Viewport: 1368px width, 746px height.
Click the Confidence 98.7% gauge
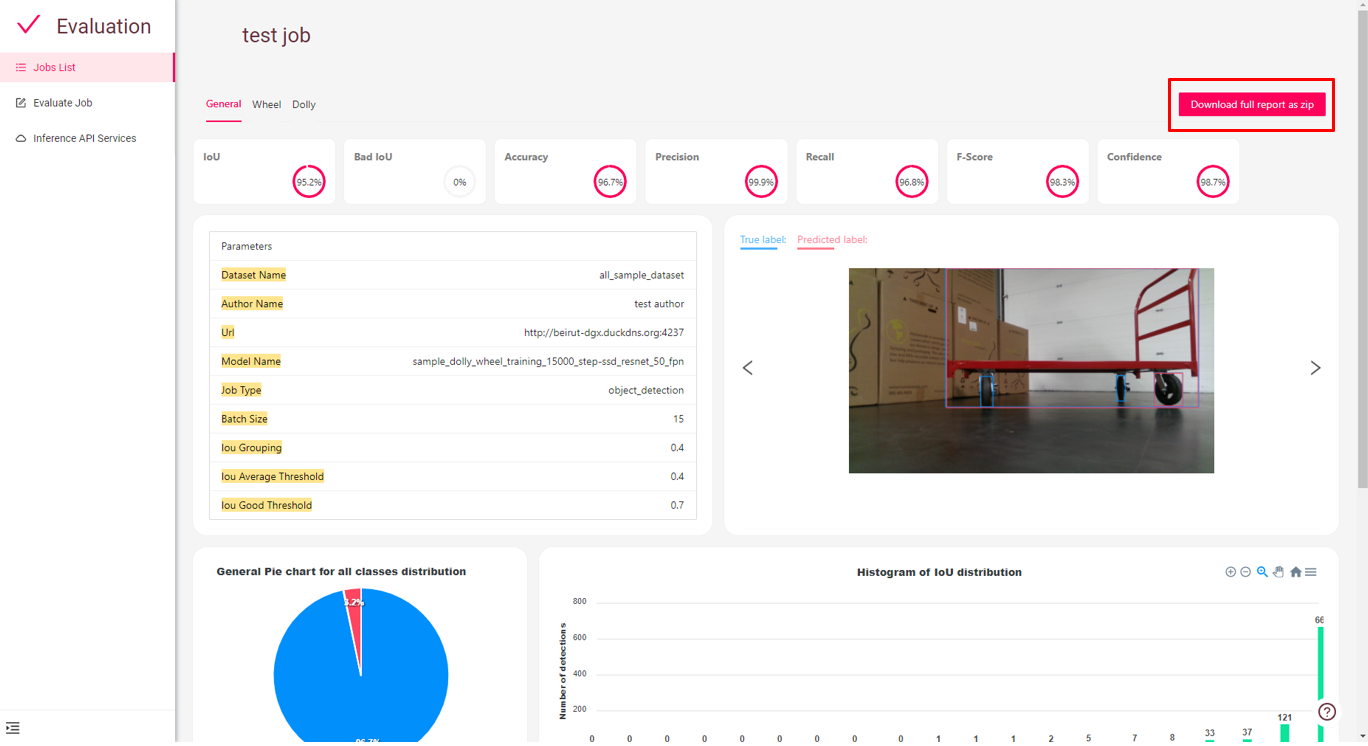pyautogui.click(x=1213, y=182)
